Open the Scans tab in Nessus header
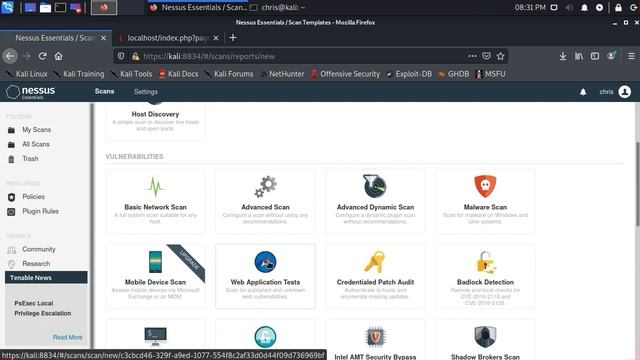Screen dimensions: 640x360 click(104, 91)
